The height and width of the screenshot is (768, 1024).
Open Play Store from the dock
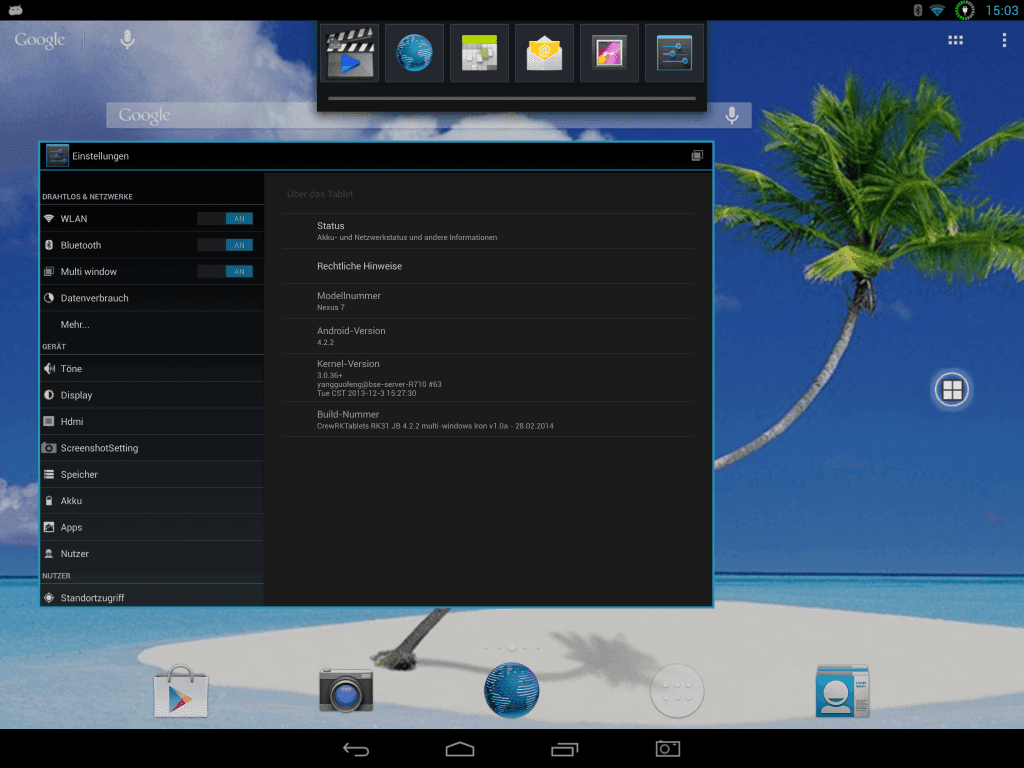181,692
